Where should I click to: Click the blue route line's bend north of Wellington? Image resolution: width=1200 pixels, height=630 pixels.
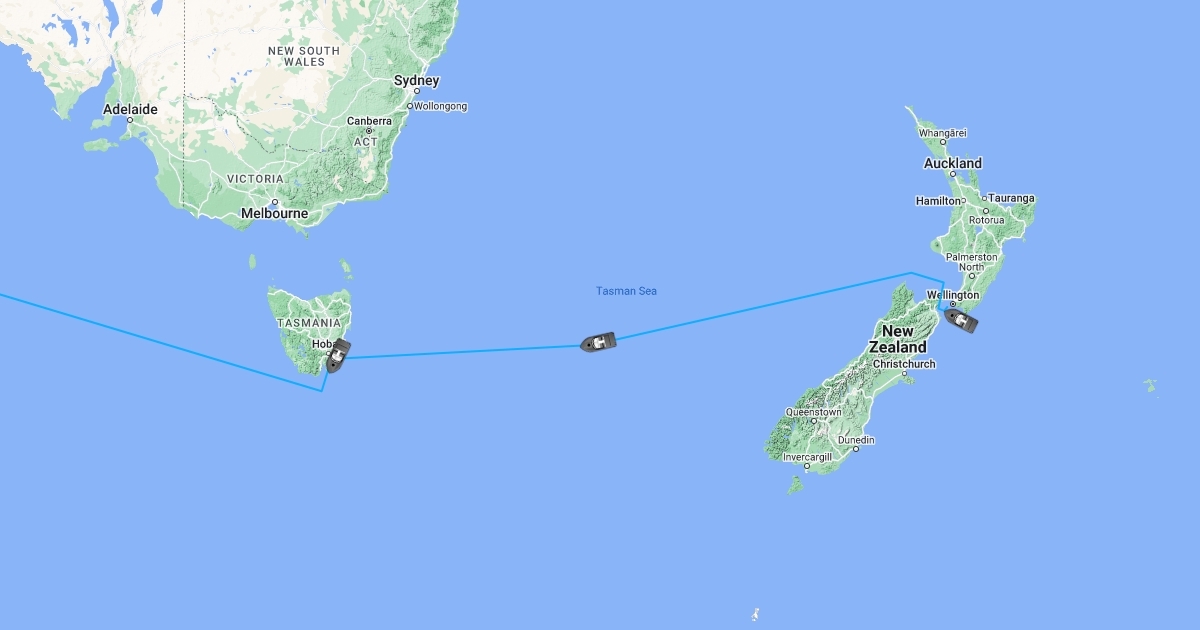point(943,281)
